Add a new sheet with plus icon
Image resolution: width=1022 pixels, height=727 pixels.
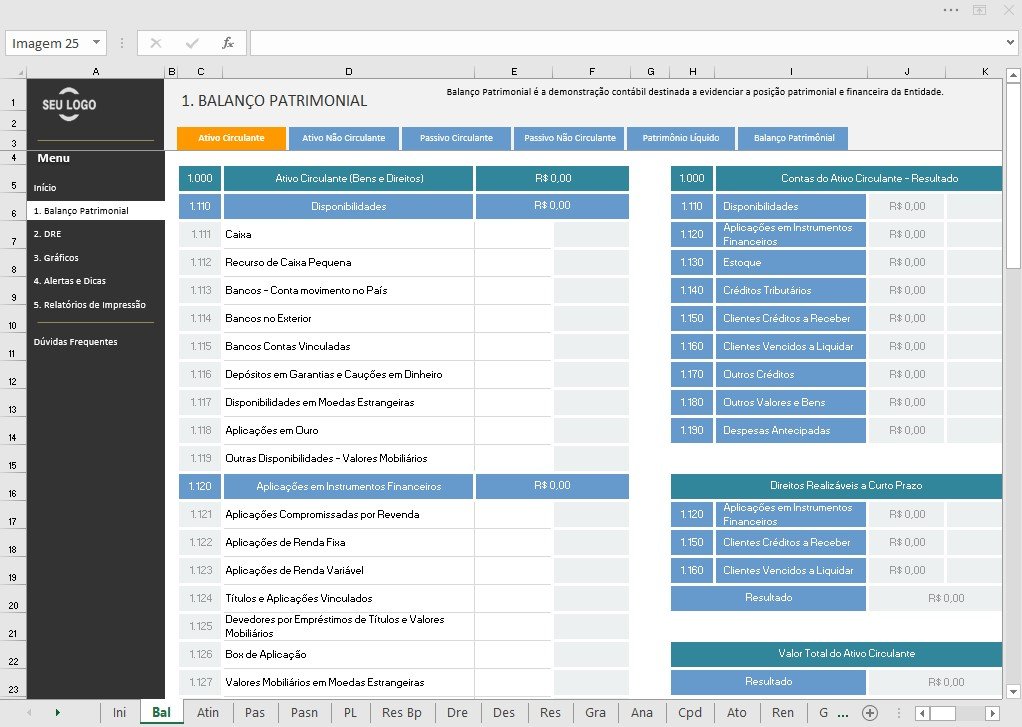click(869, 713)
